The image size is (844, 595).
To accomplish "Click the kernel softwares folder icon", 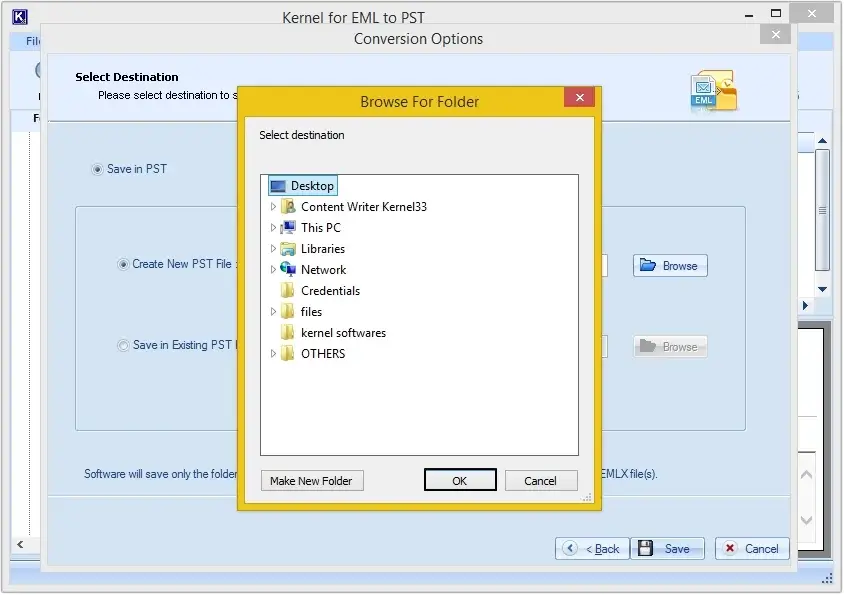I will 288,333.
